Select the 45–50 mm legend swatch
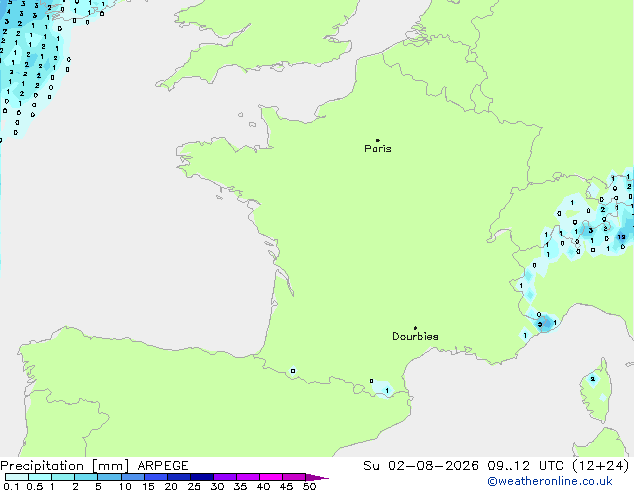Image resolution: width=634 pixels, height=490 pixels. [294, 477]
